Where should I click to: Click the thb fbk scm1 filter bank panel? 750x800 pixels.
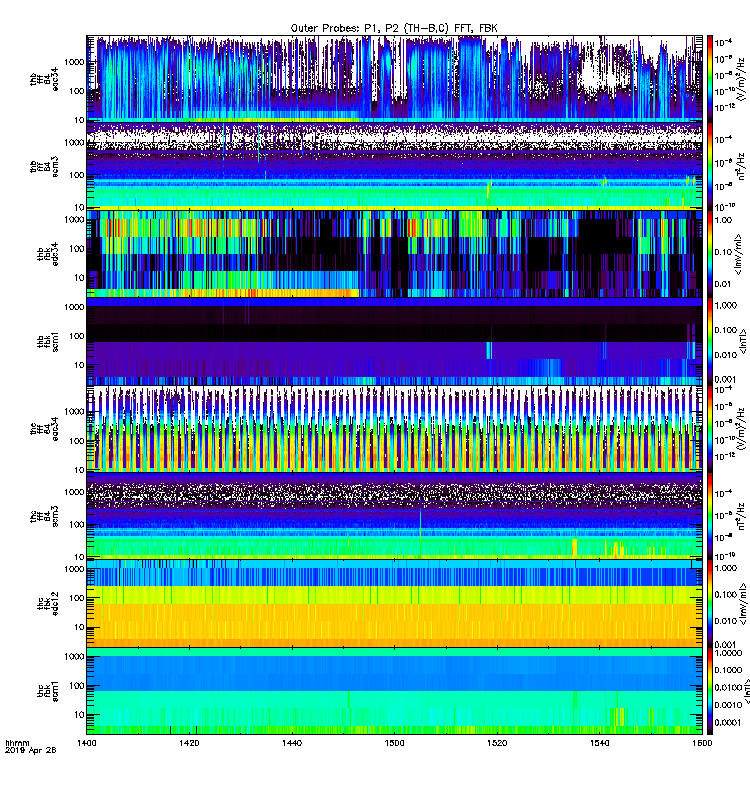pyautogui.click(x=394, y=341)
